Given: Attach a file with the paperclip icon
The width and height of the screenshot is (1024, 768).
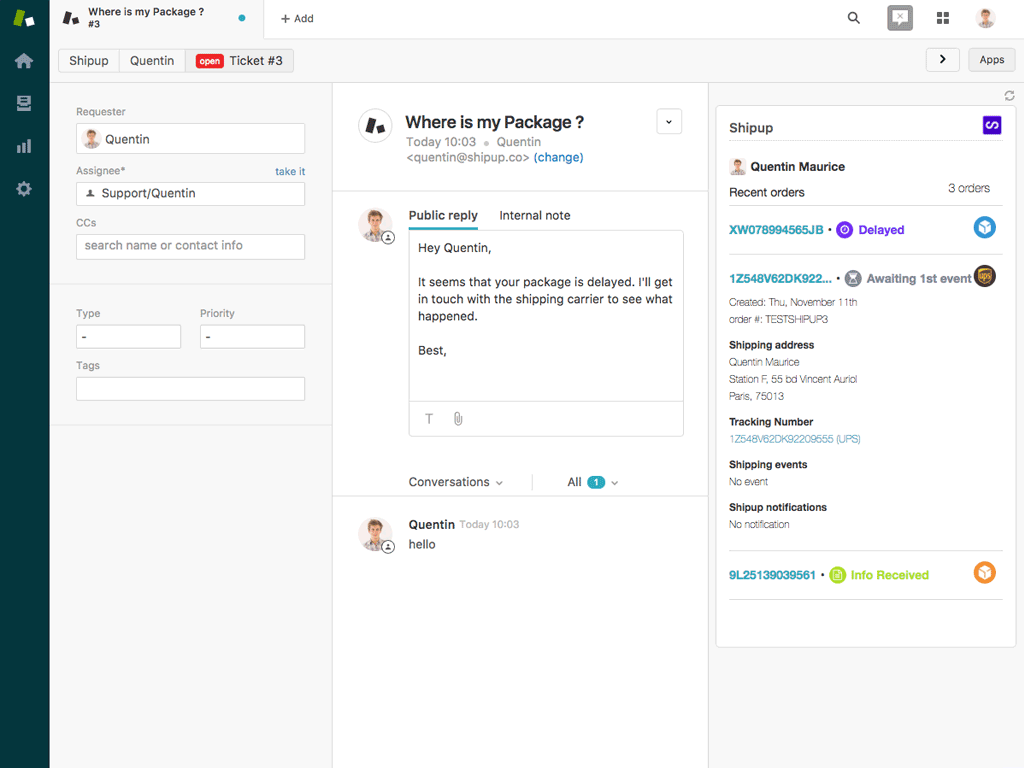Looking at the screenshot, I should 458,418.
